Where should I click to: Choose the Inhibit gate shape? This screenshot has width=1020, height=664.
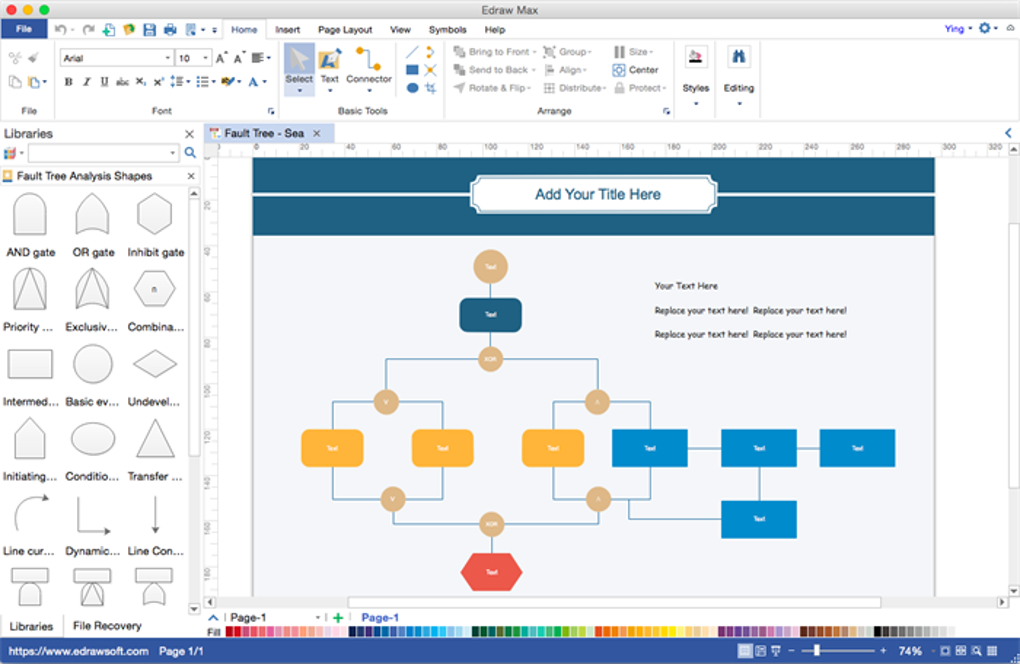point(155,224)
